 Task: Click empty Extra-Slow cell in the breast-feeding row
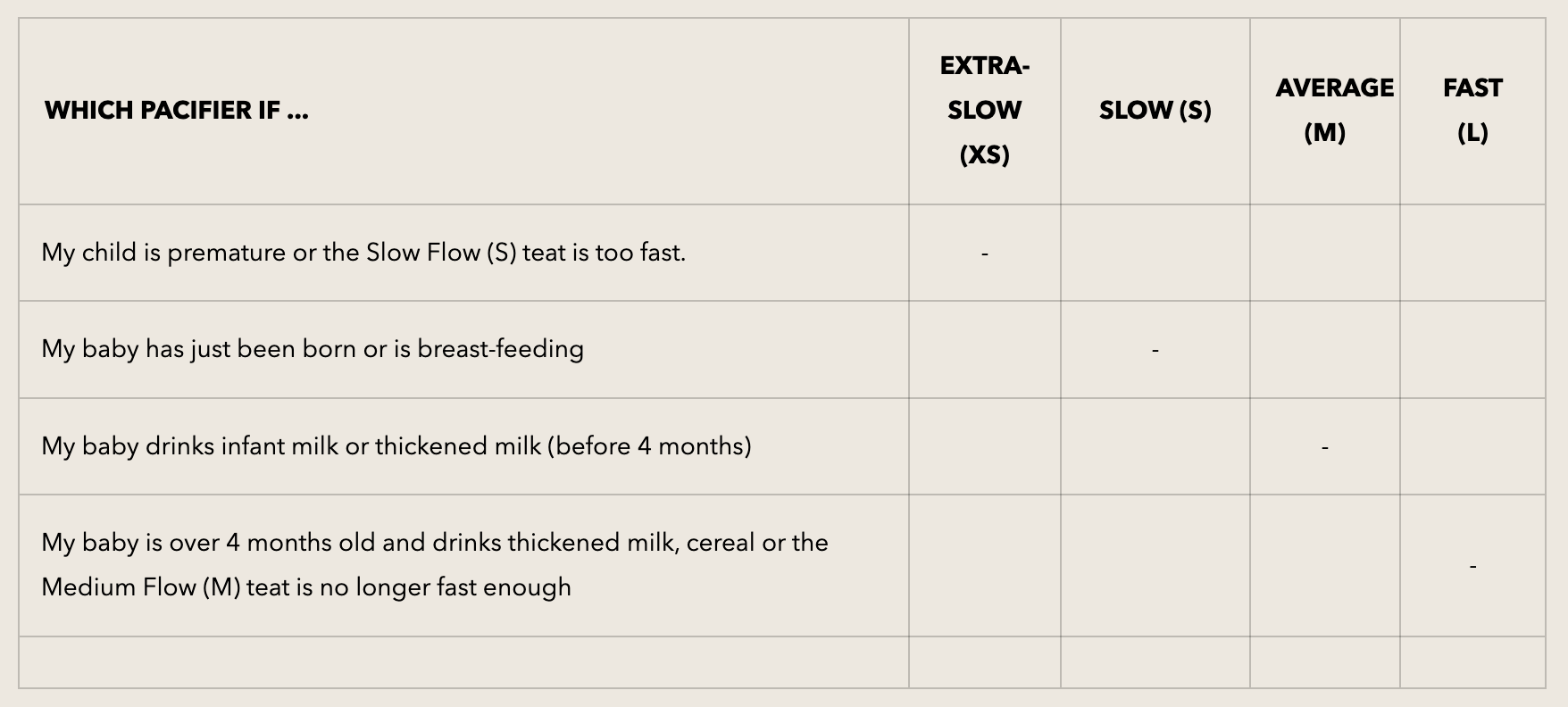[984, 349]
